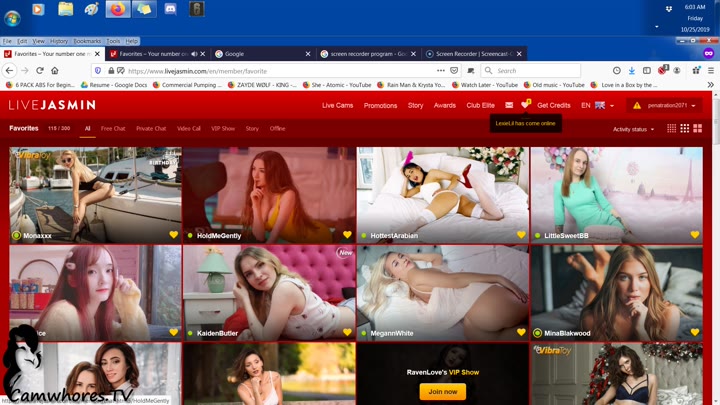720x405 pixels.
Task: Open the Firefox Tools menu
Action: pos(113,41)
